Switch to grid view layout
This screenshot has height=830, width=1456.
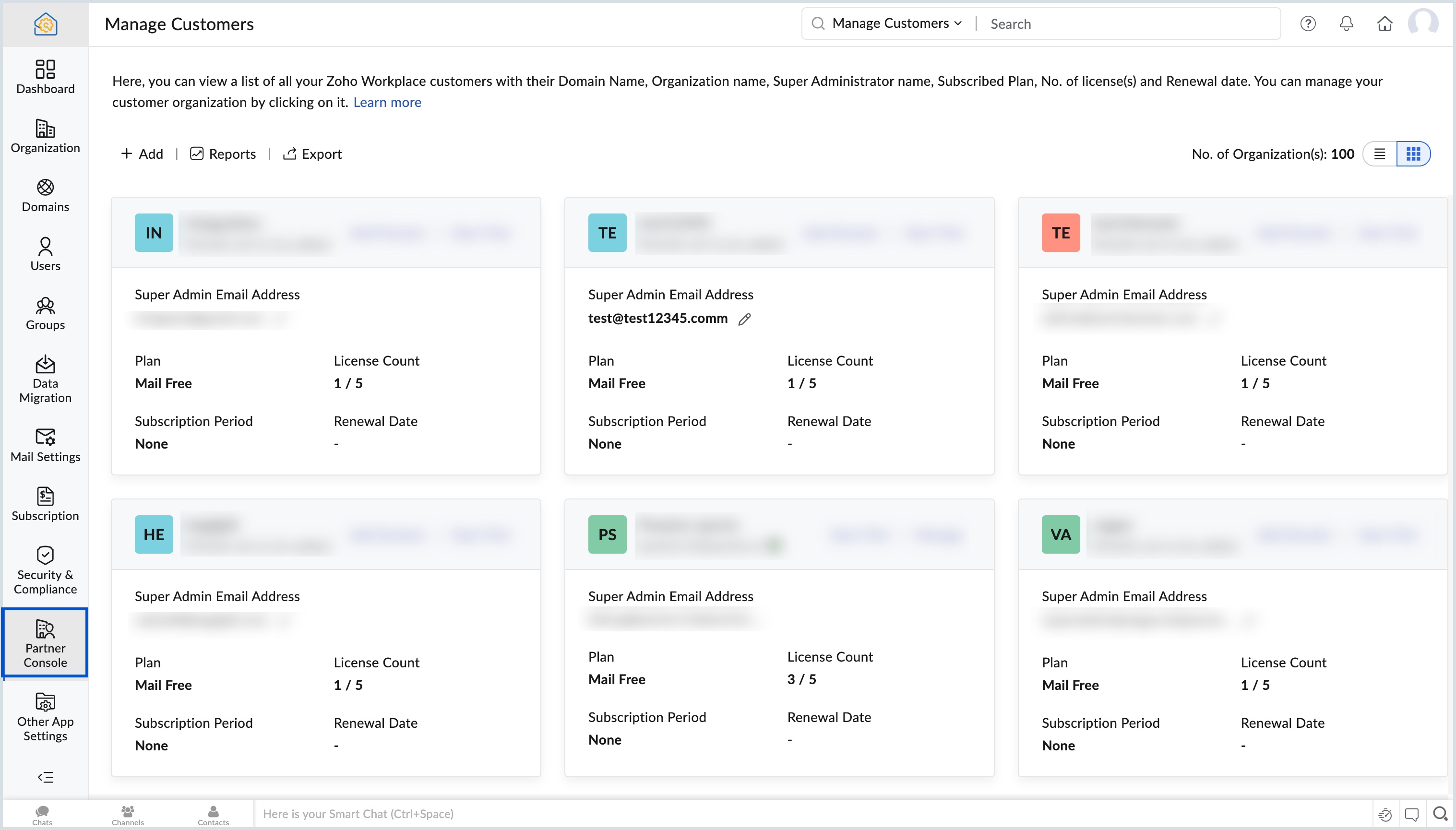(x=1413, y=154)
